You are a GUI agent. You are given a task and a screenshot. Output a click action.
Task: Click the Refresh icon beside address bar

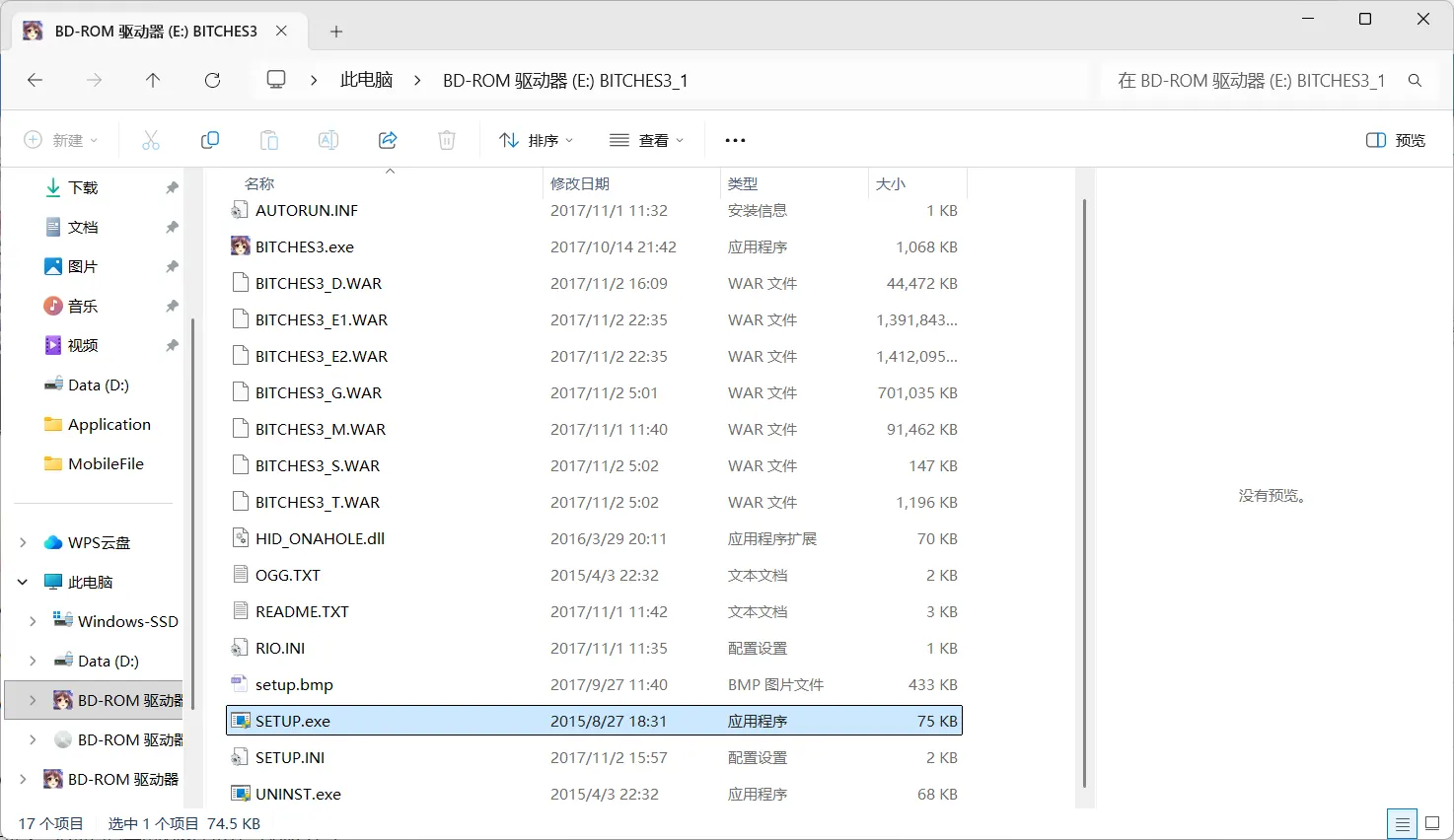click(x=212, y=80)
